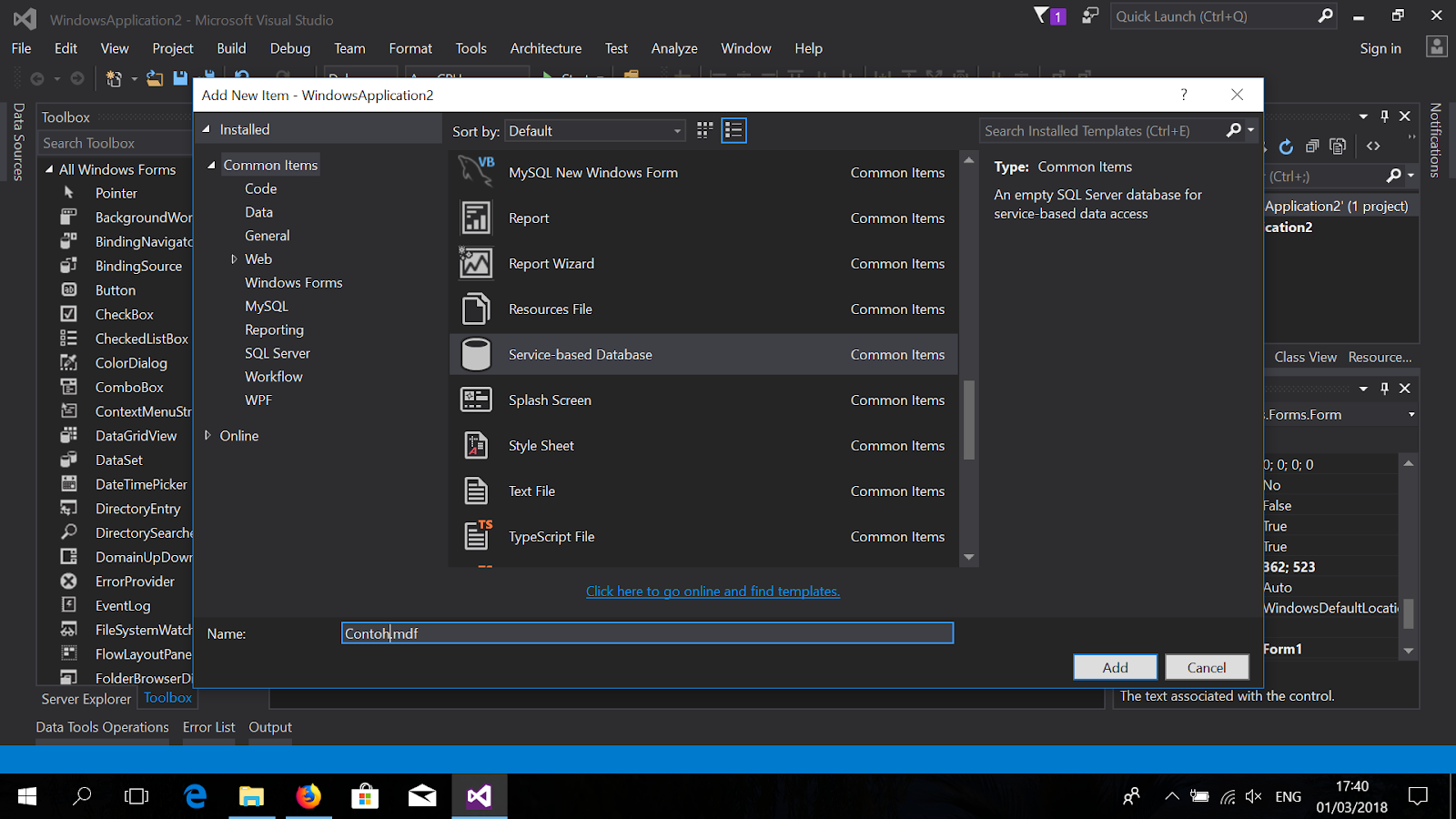Click the Splash Screen template icon
The height and width of the screenshot is (819, 1456).
(x=476, y=399)
